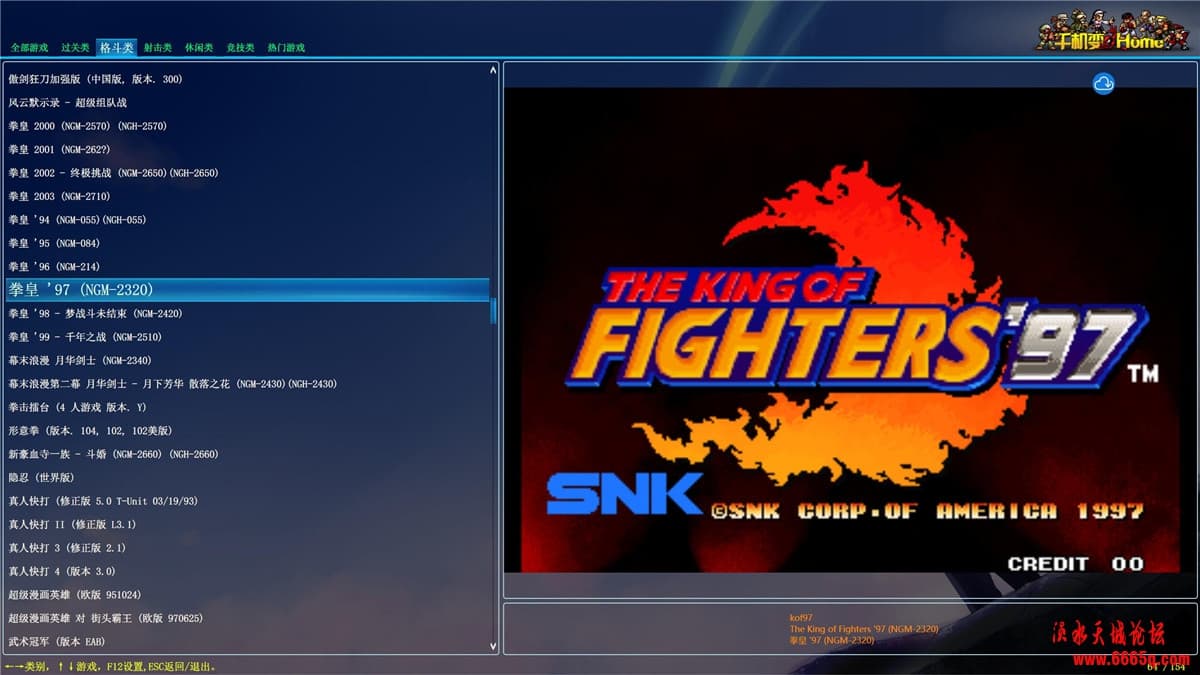The image size is (1200, 675).
Task: Go to the 竞技类 tab
Action: click(x=240, y=47)
